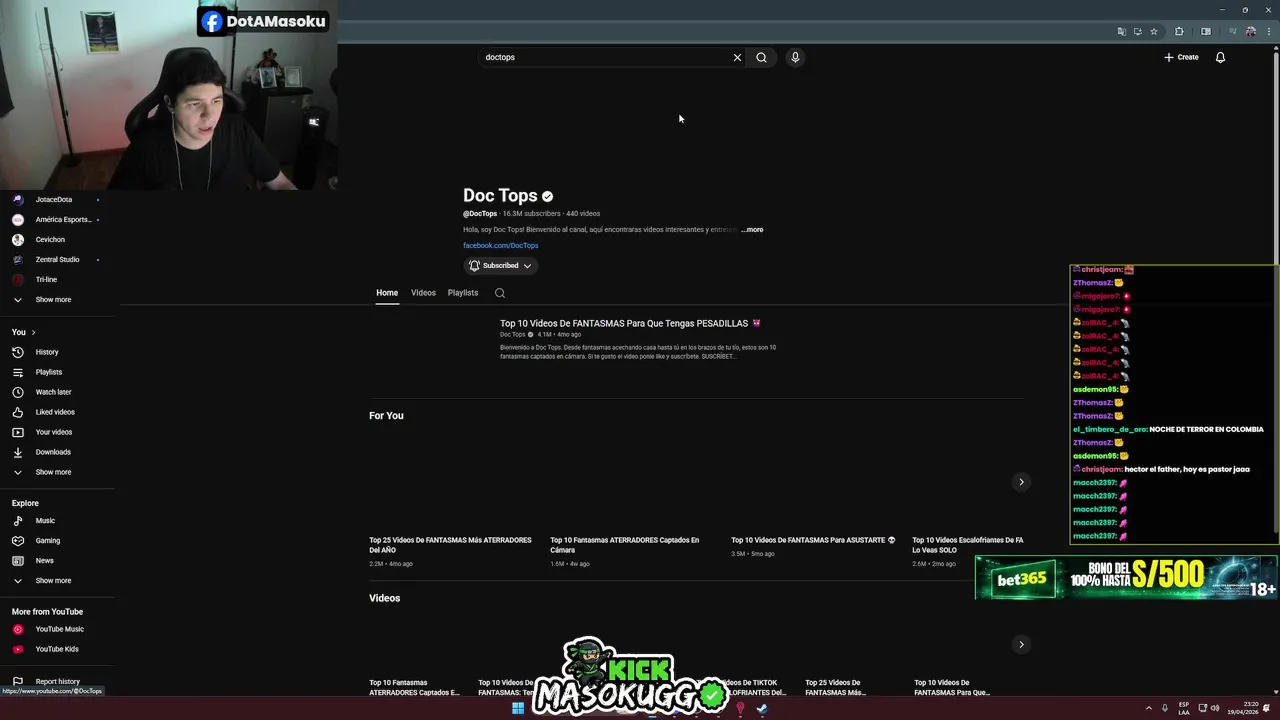Click the @DocTops handle
Image resolution: width=1280 pixels, height=720 pixels.
(480, 213)
